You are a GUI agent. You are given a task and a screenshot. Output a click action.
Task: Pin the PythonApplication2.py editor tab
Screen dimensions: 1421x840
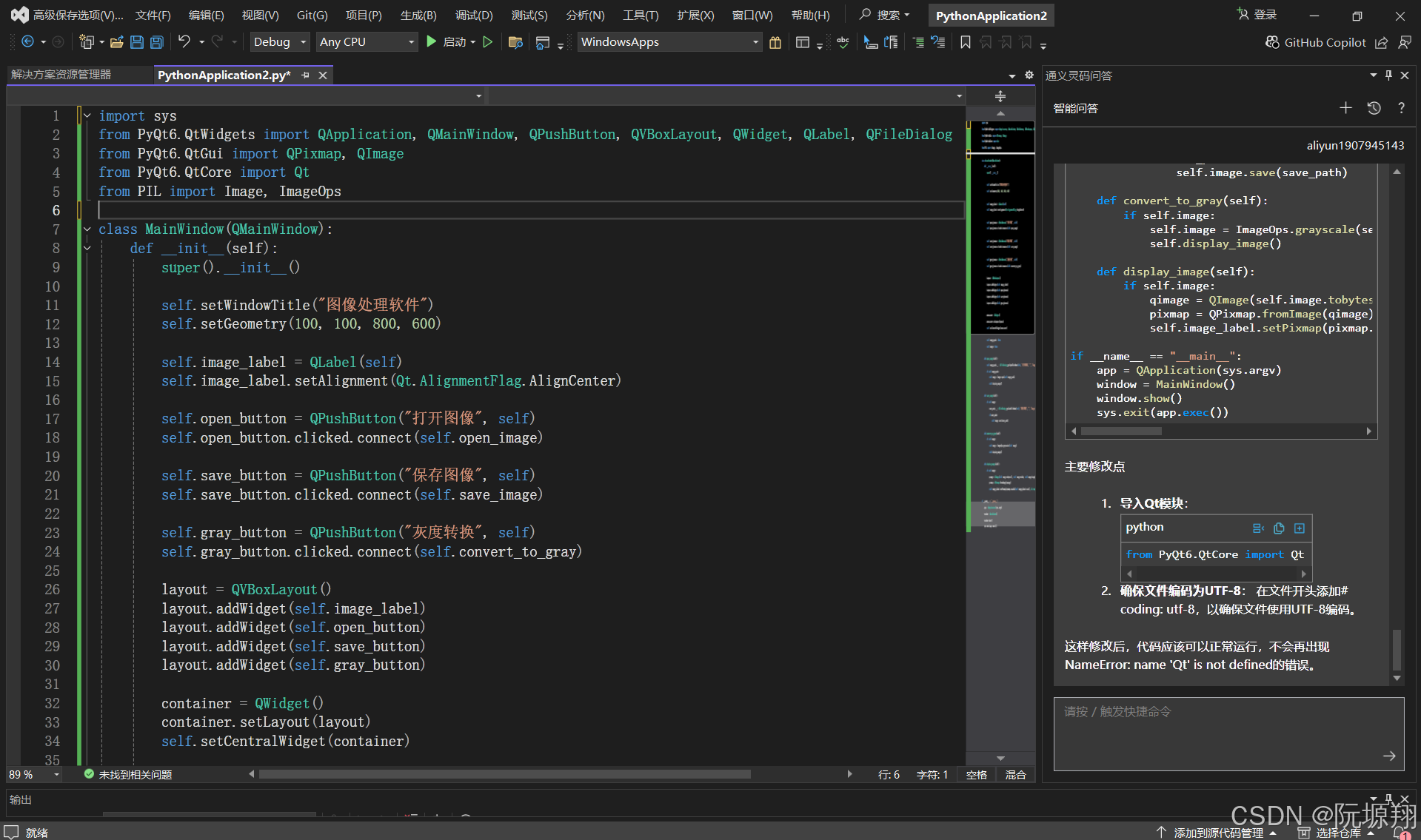[305, 75]
